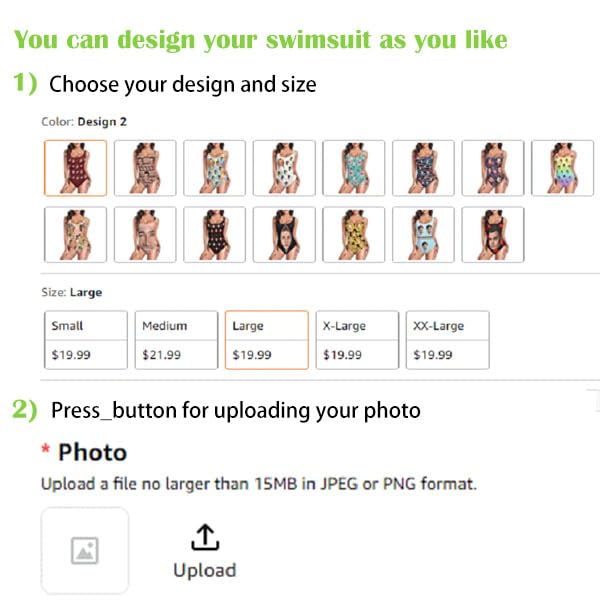This screenshot has height=600, width=600.
Task: Click the Upload text label
Action: point(204,570)
